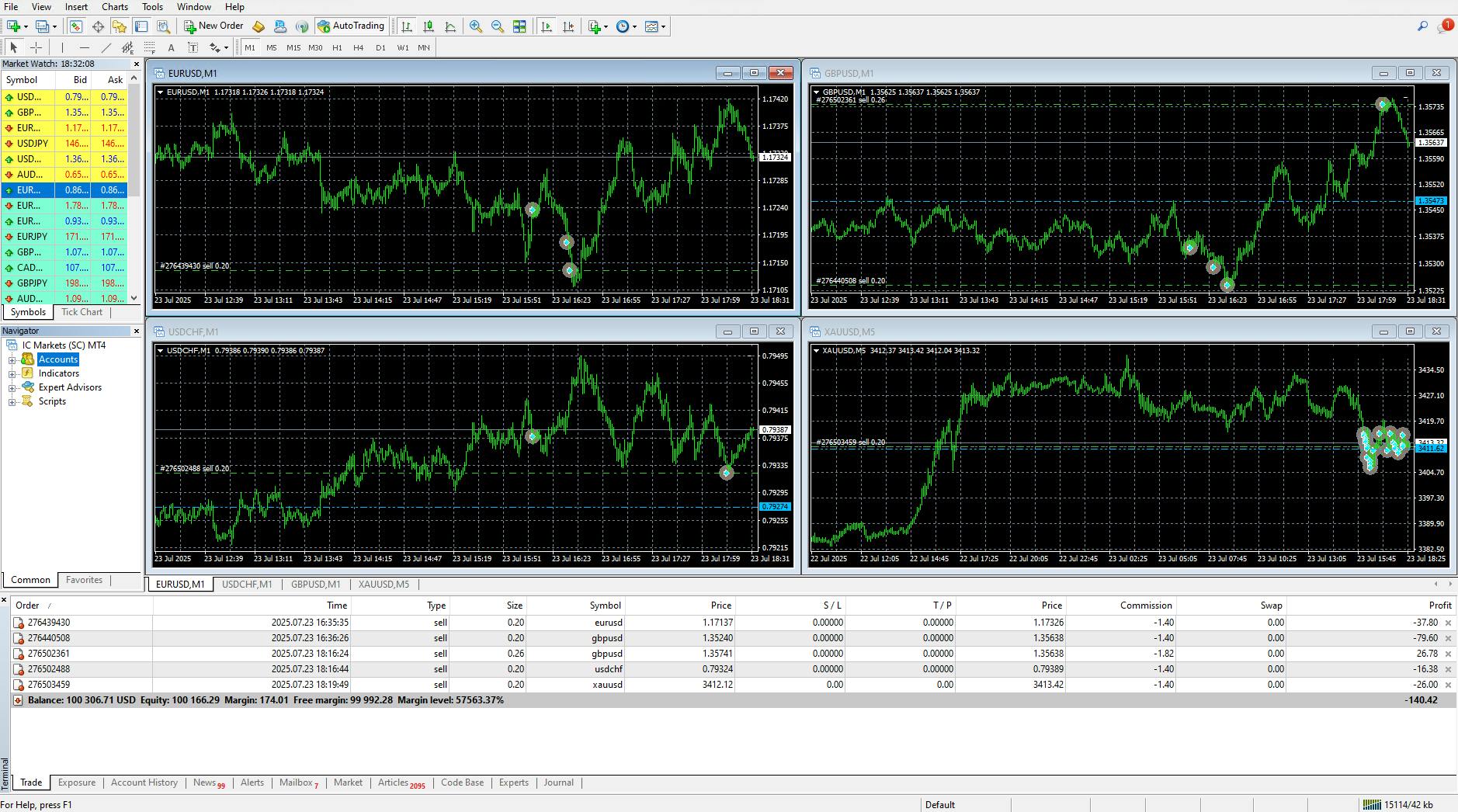Zoom out on the chart
The height and width of the screenshot is (812, 1458).
tap(498, 26)
